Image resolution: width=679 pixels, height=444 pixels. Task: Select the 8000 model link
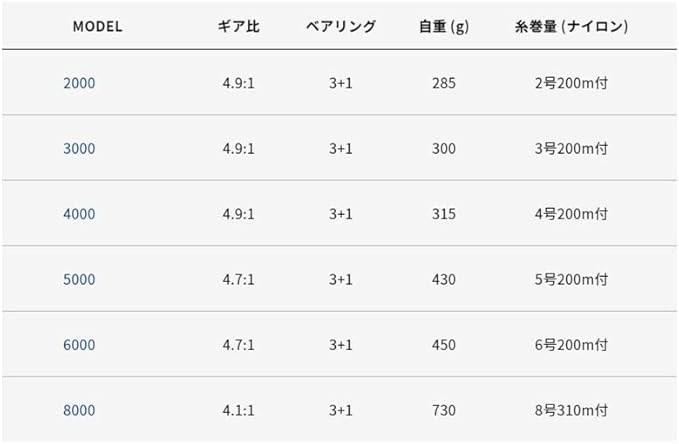79,410
